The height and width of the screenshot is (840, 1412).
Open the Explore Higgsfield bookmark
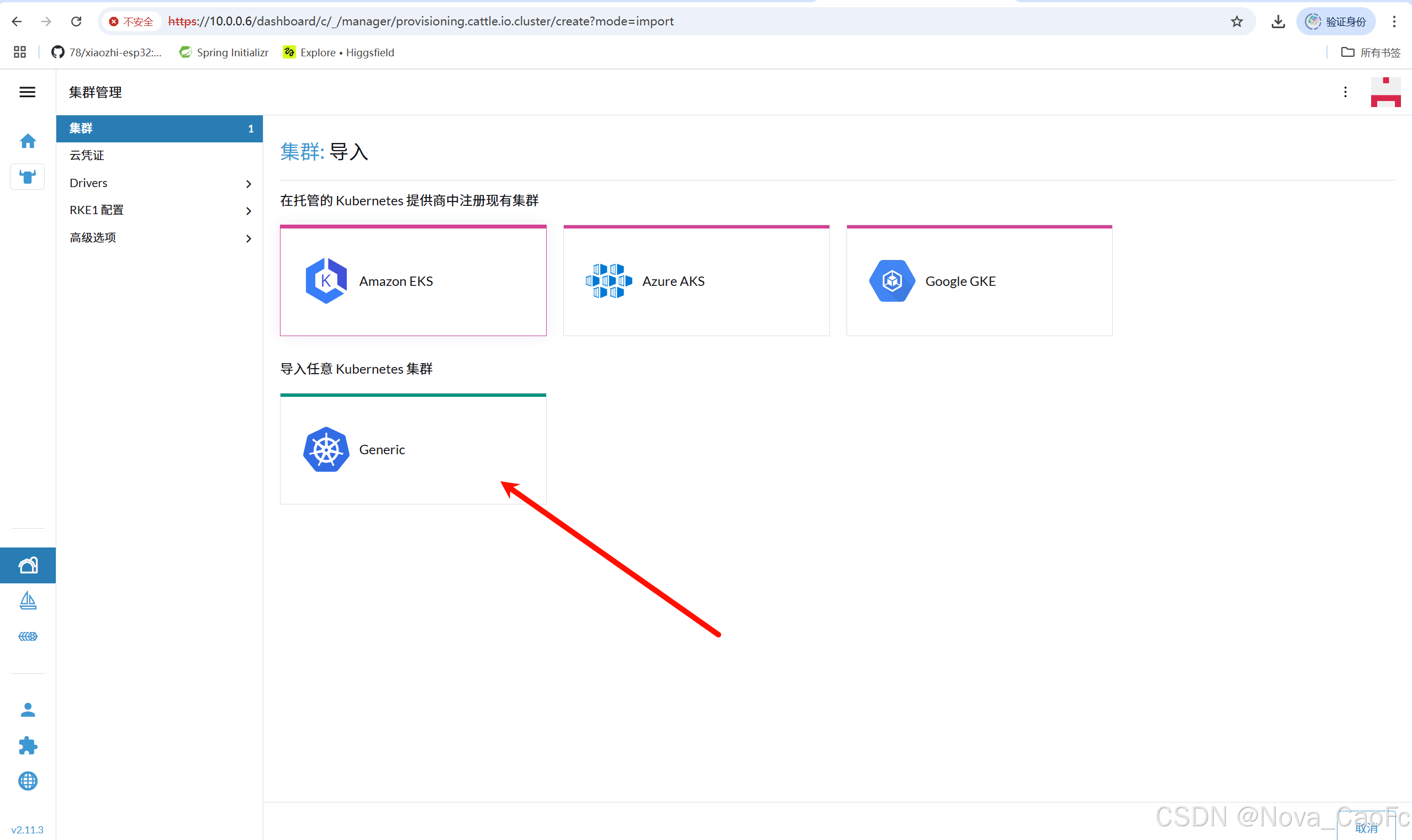[339, 52]
